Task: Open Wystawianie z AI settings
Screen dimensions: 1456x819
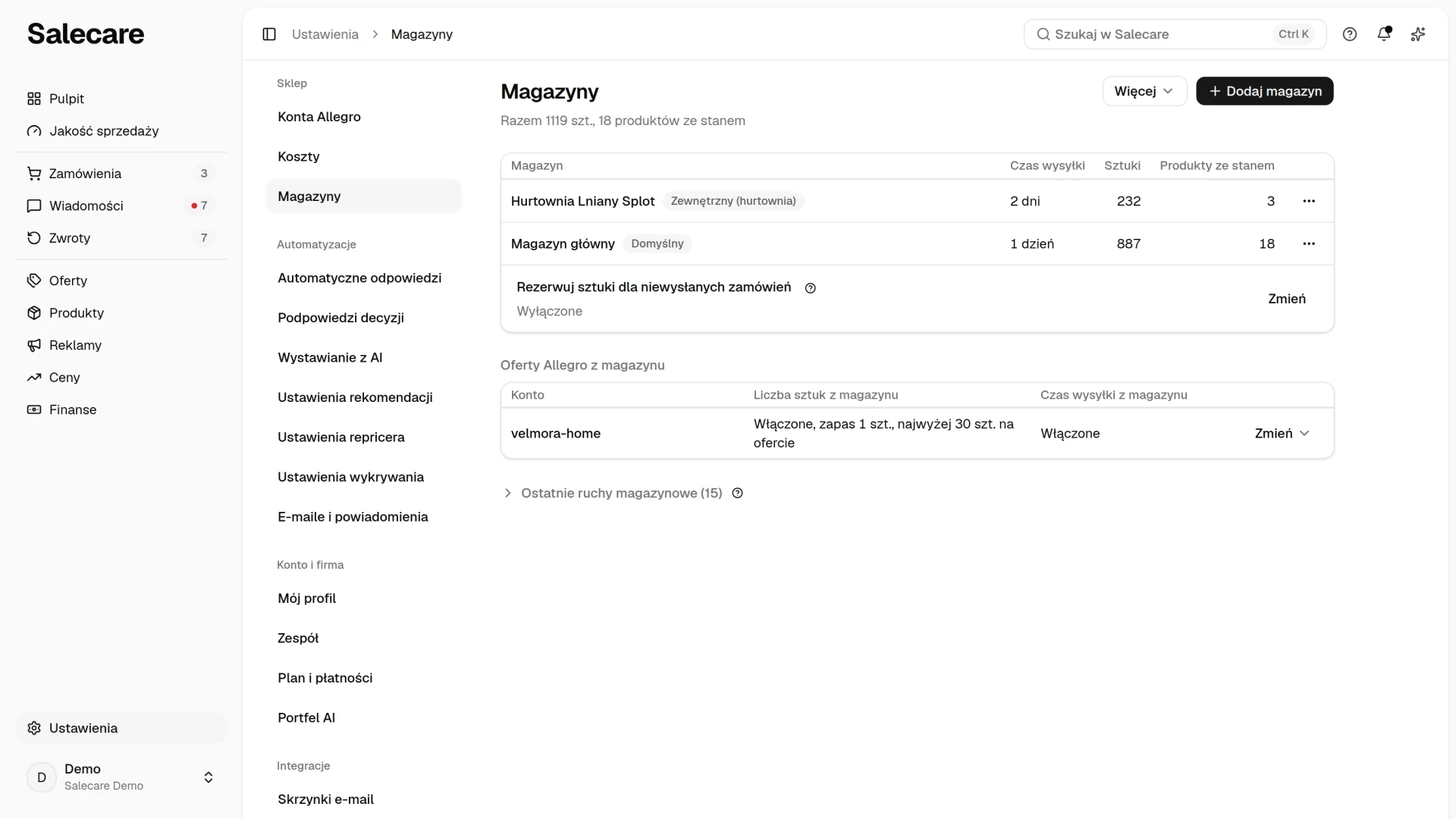Action: [364, 358]
